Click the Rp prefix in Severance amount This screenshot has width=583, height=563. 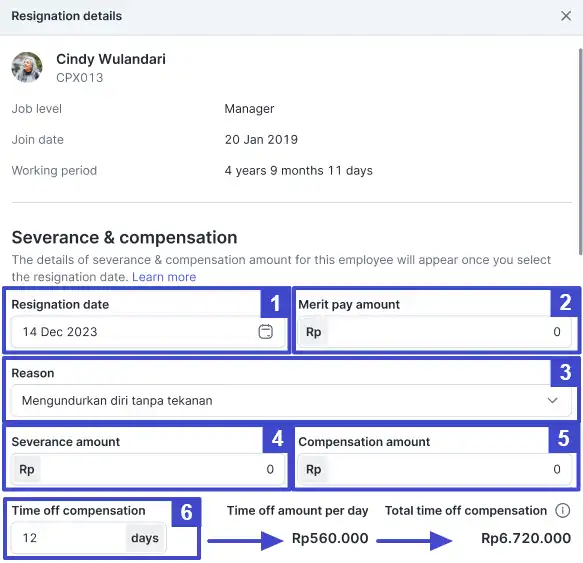[x=27, y=469]
